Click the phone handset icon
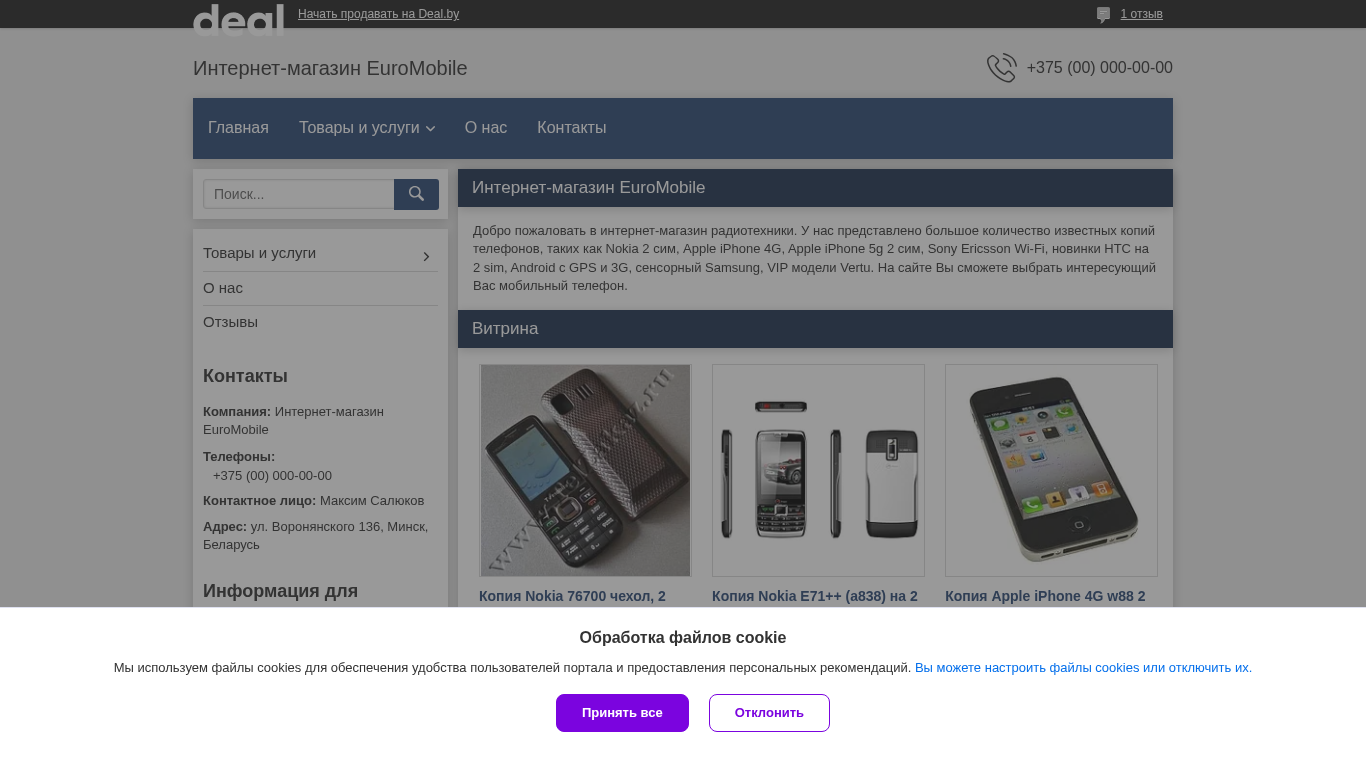 coord(1001,68)
